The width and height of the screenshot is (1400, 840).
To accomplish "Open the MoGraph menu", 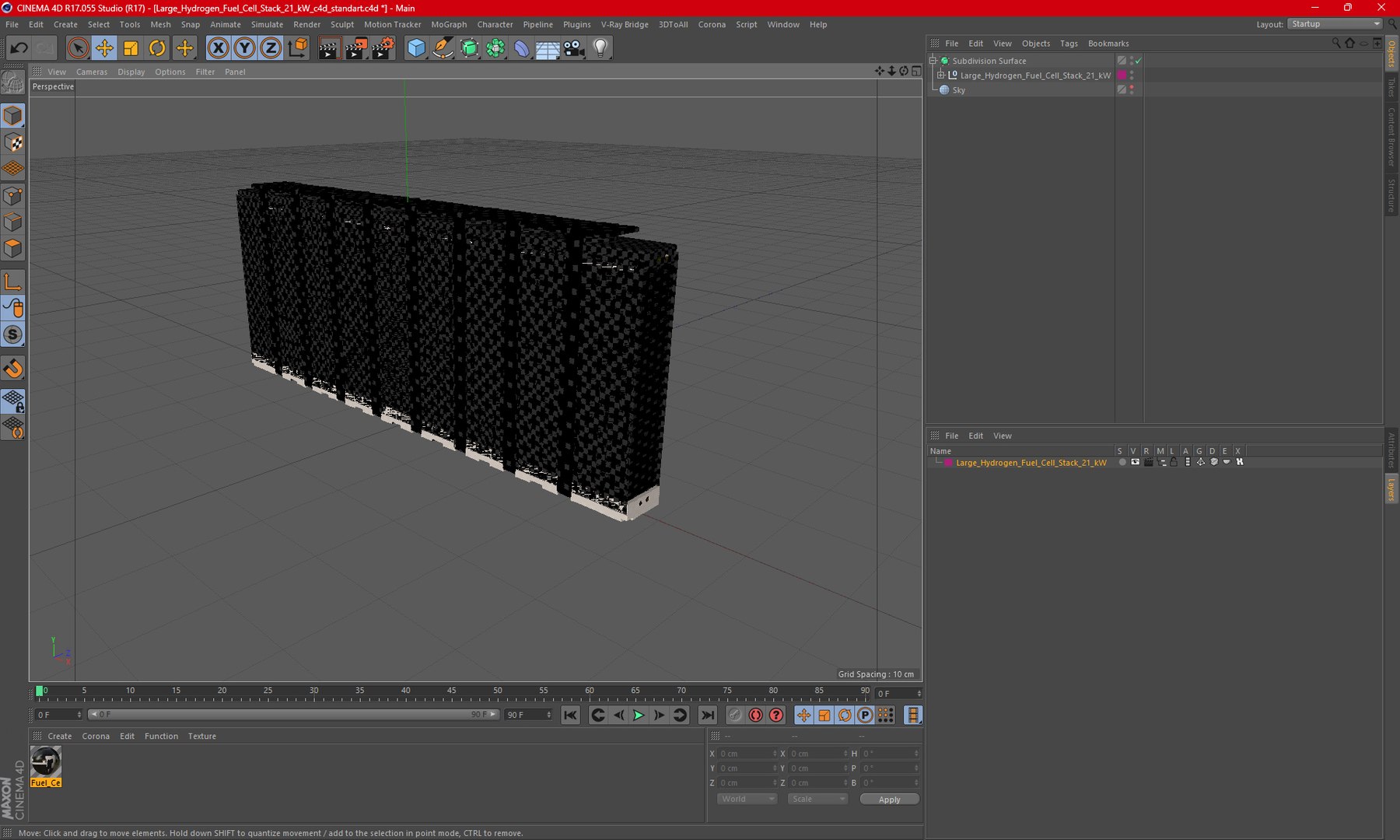I will (x=449, y=24).
